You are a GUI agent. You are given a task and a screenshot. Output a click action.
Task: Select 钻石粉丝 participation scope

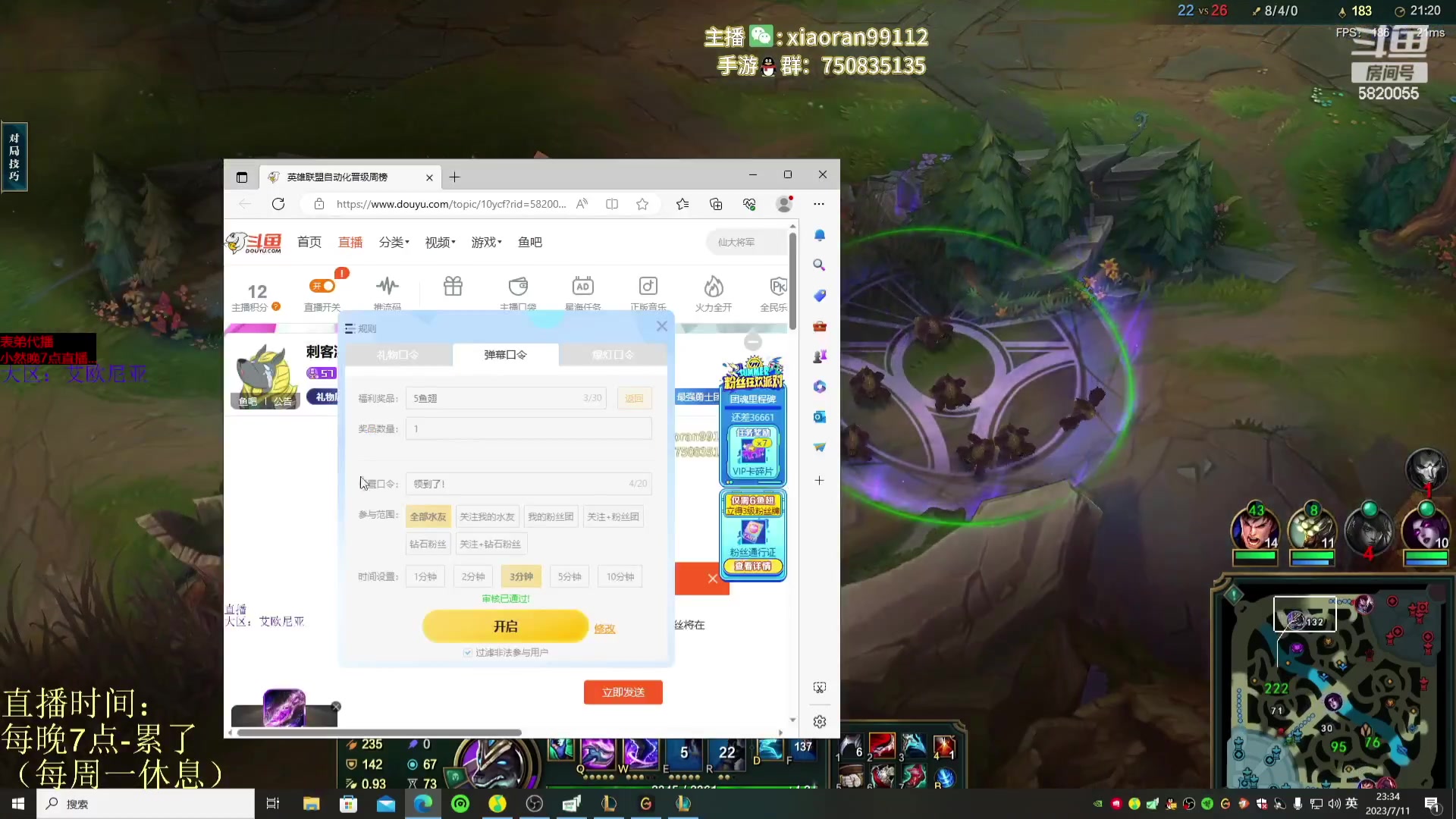(x=428, y=544)
